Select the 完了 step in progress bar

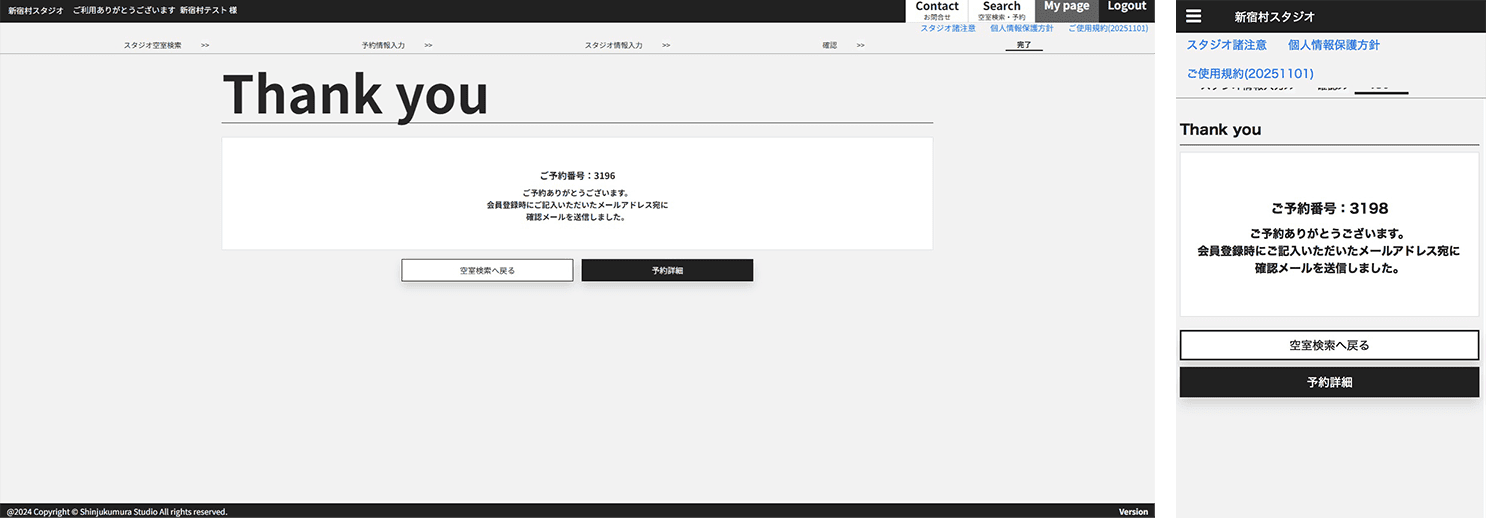point(1023,46)
